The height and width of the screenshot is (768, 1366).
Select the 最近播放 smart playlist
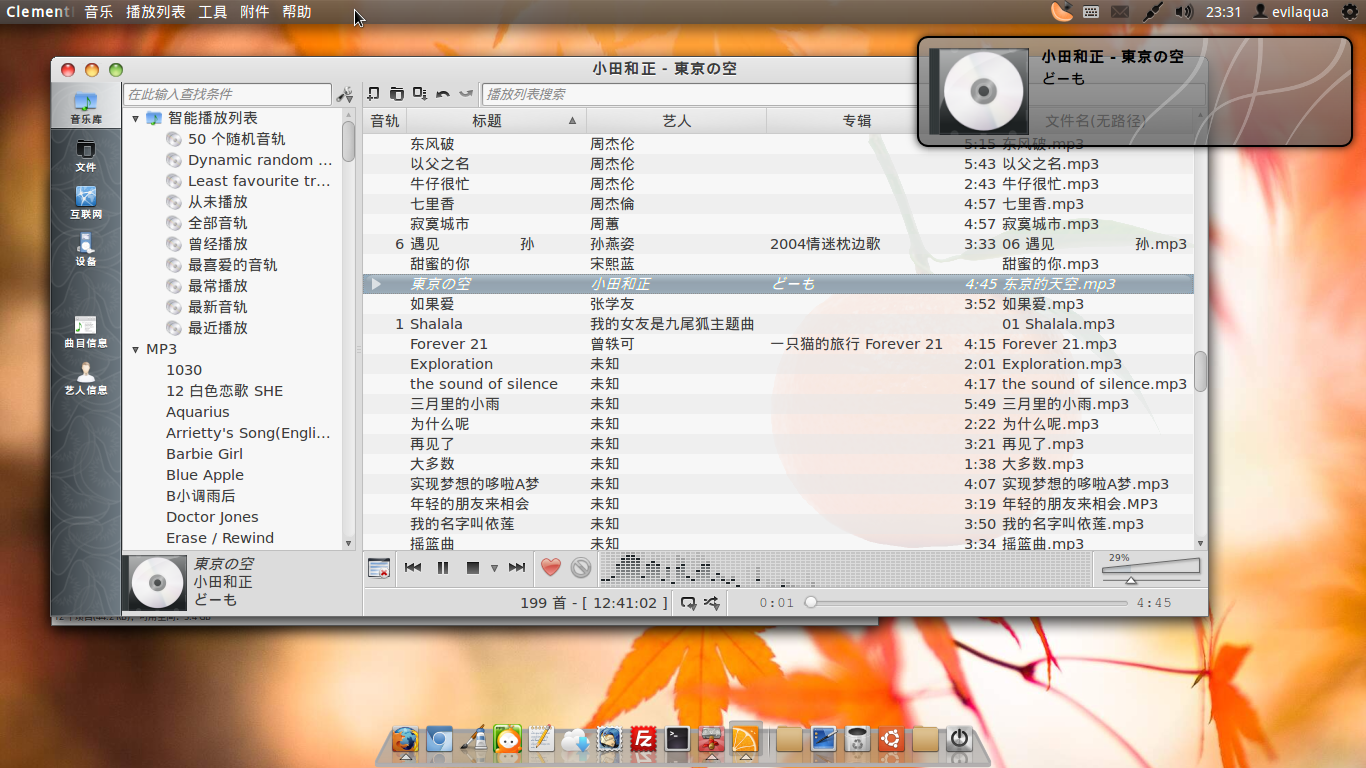pos(217,329)
